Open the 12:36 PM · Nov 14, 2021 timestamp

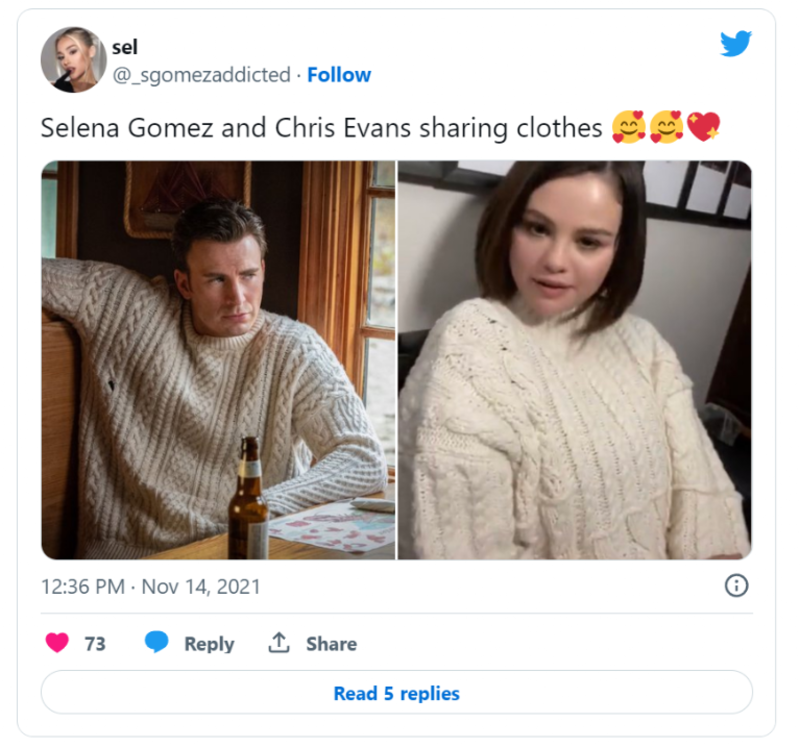(150, 587)
